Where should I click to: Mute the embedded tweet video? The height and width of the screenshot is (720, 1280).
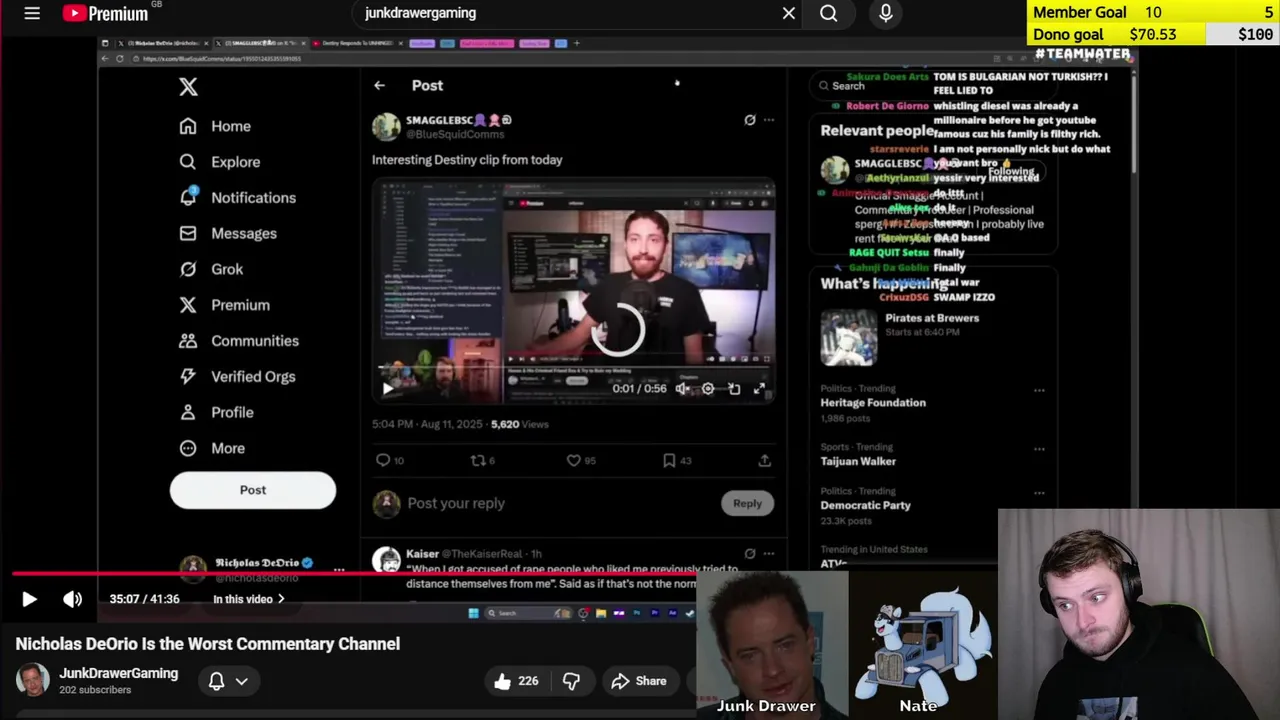682,388
